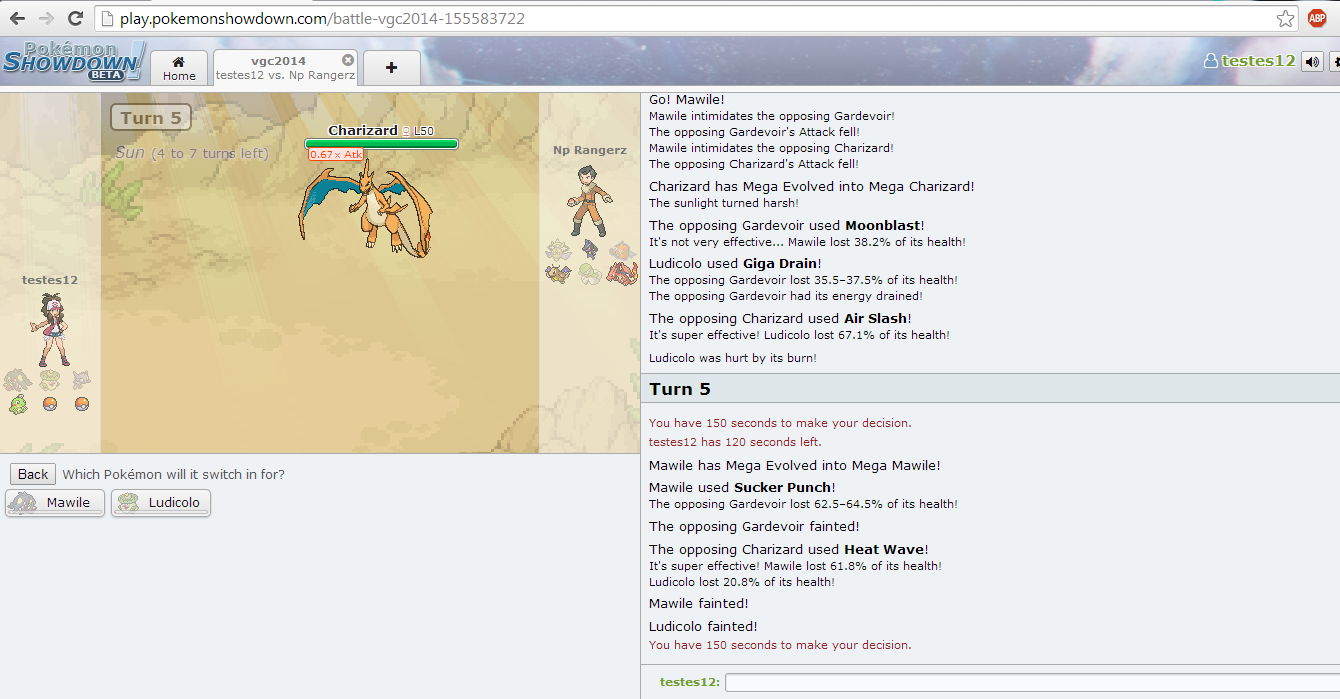Click the Back button in the switch menu
1340x699 pixels.
pyautogui.click(x=33, y=474)
